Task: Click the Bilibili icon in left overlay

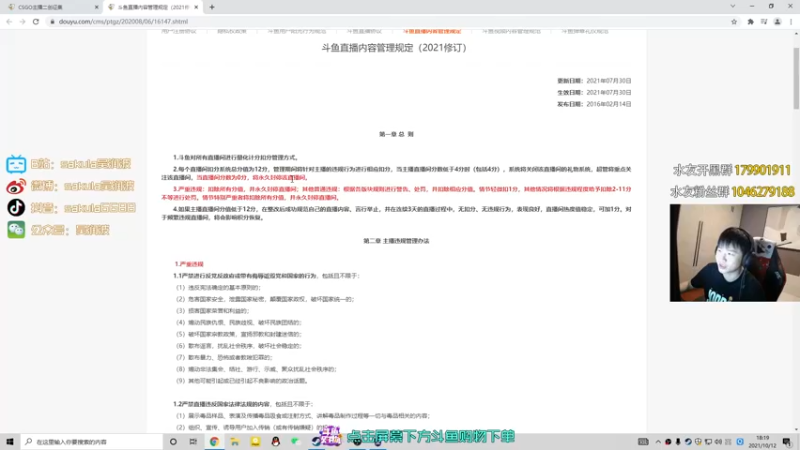Action: click(16, 164)
